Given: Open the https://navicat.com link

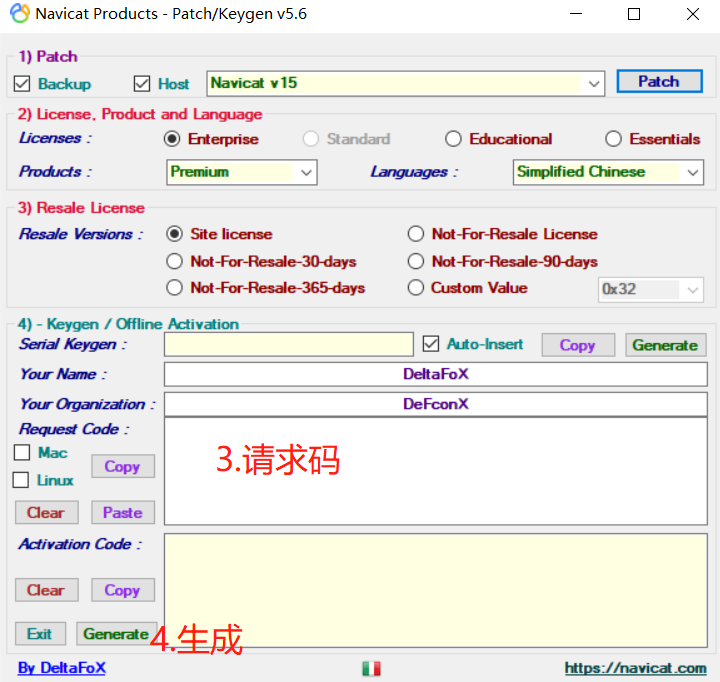Looking at the screenshot, I should click(x=636, y=668).
